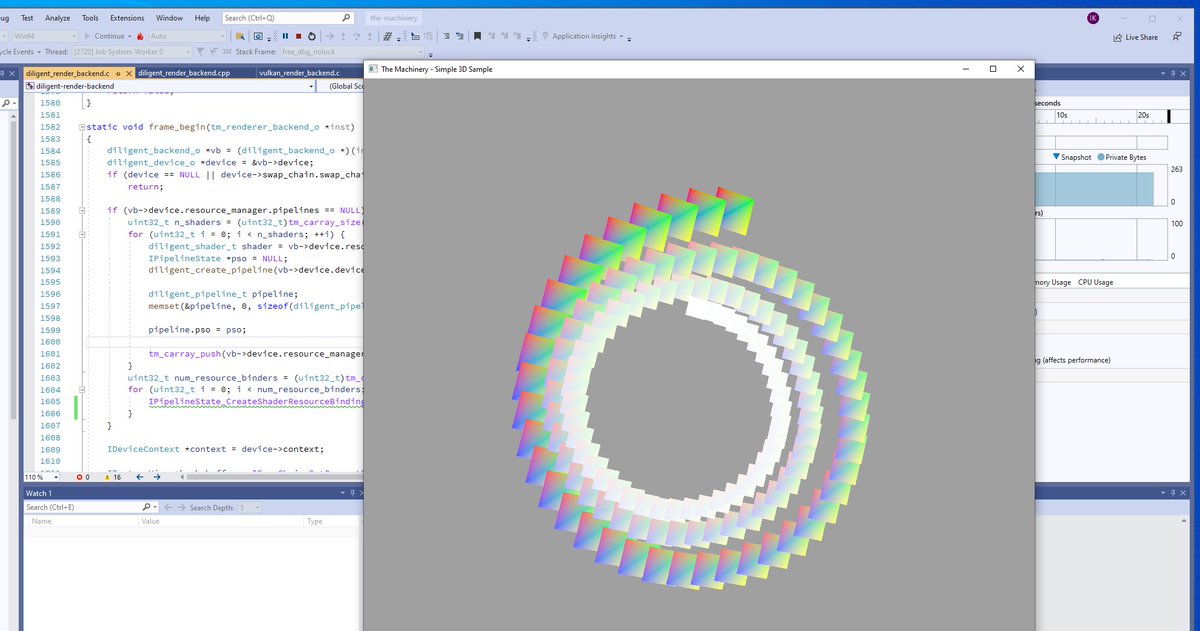Close the diligent_render_backend.c tab
The width and height of the screenshot is (1200, 631).
[128, 73]
